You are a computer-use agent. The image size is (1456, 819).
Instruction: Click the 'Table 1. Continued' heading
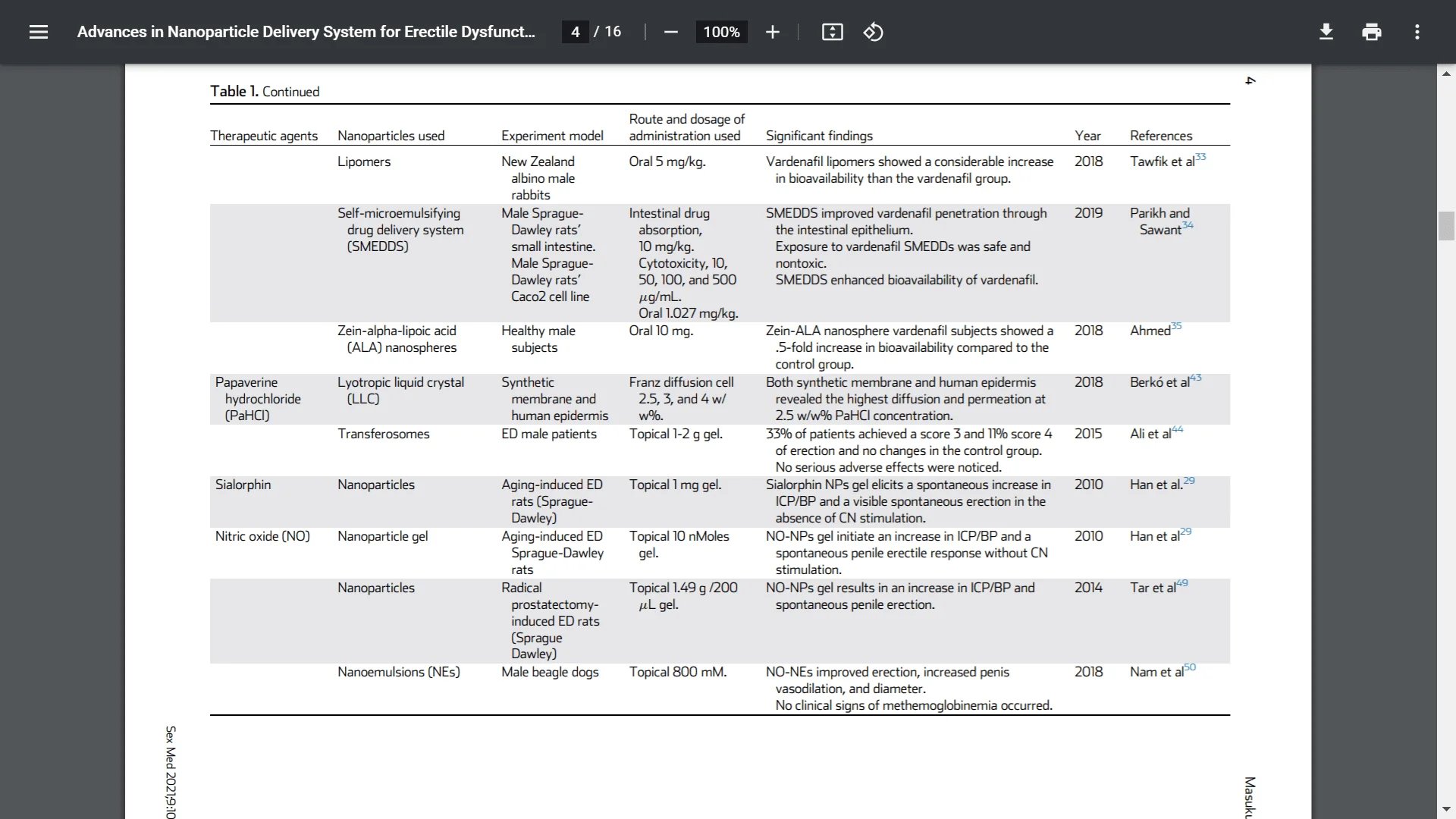click(x=265, y=92)
